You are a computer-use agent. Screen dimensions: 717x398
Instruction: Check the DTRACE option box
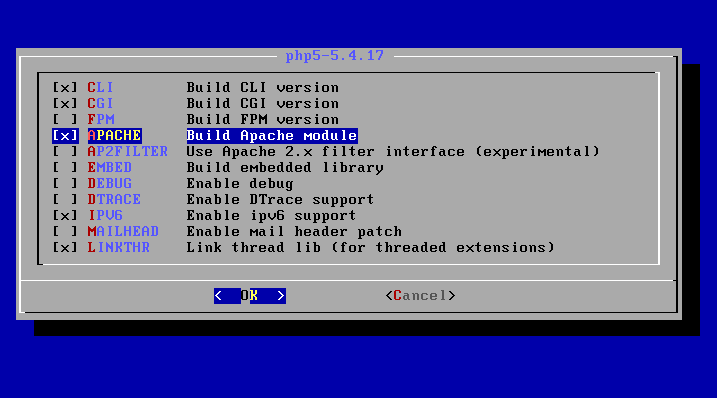(65, 199)
